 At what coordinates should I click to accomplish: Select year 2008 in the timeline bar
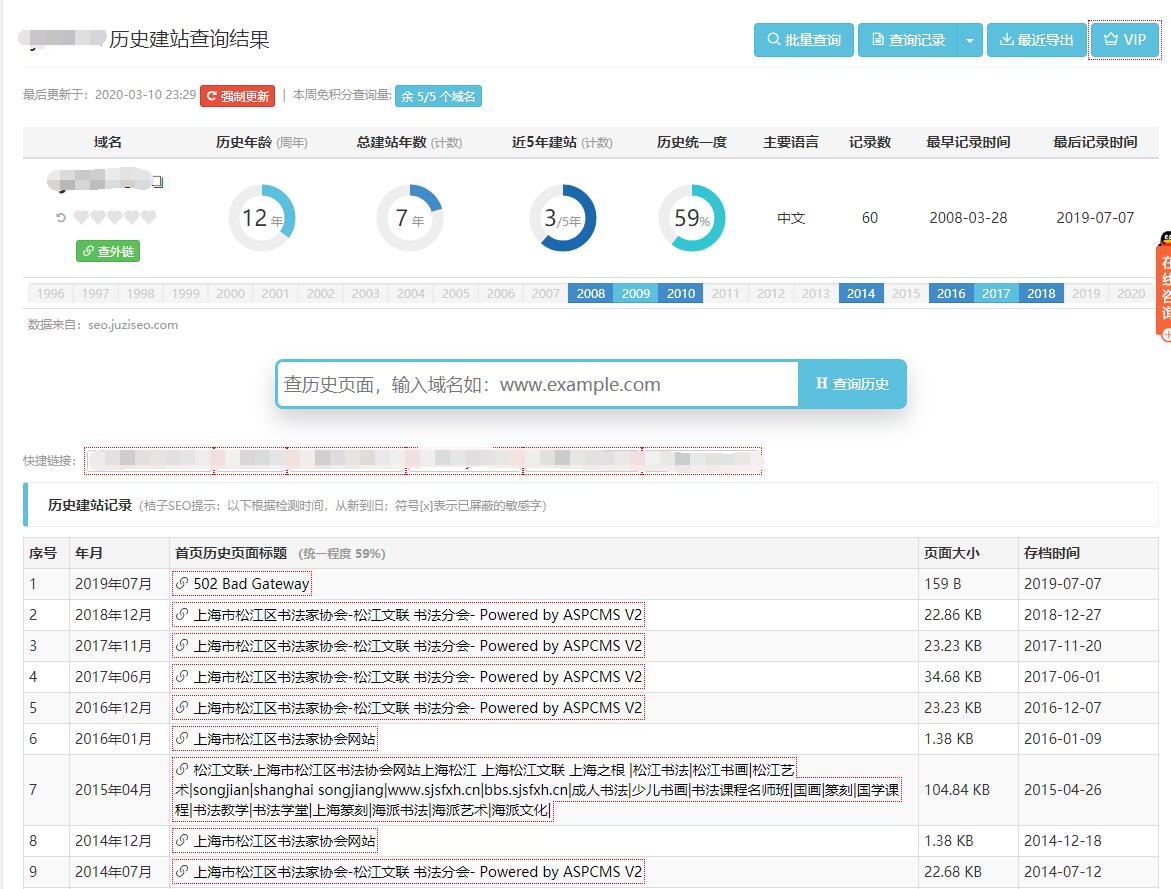tap(590, 293)
